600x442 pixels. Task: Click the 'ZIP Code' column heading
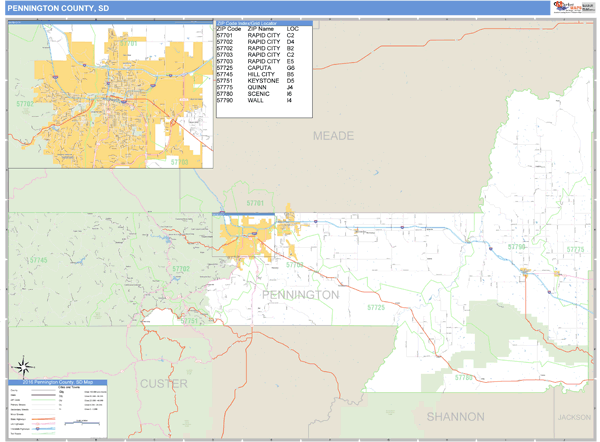coord(229,29)
